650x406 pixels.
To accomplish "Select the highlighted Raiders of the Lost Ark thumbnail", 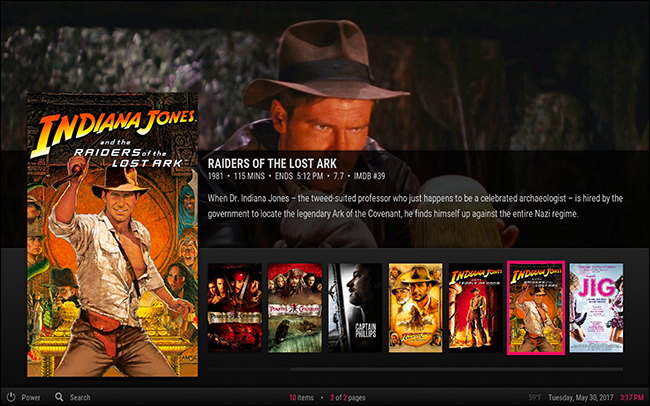I will pos(536,308).
